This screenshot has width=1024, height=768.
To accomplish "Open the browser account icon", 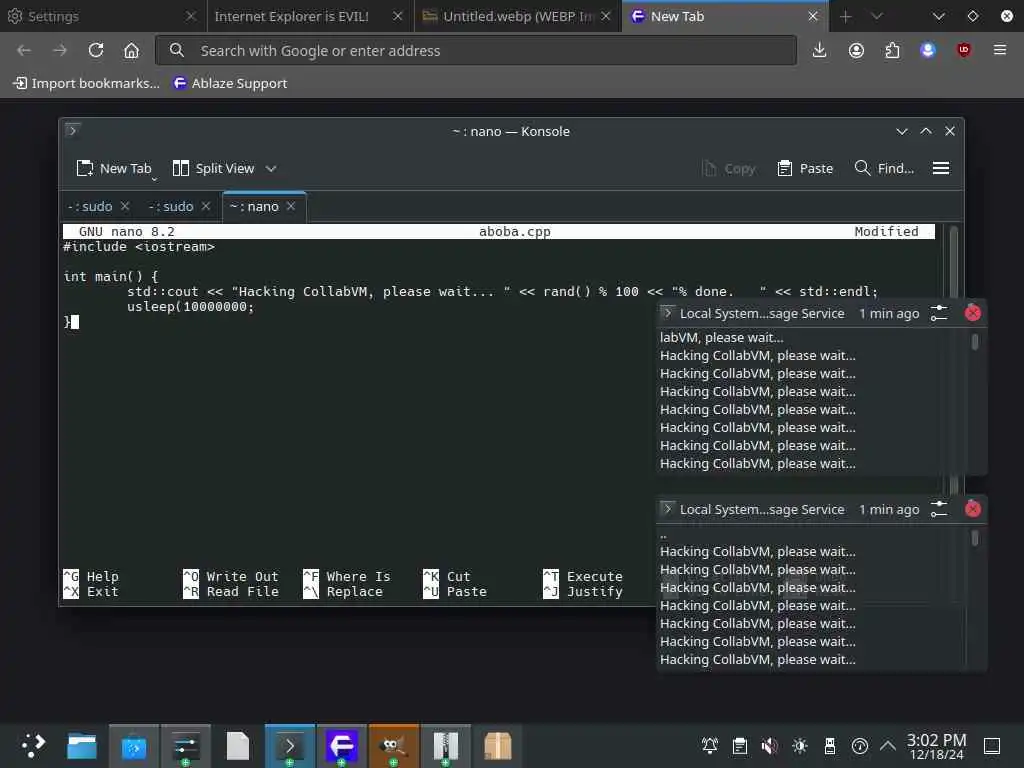I will coord(856,50).
